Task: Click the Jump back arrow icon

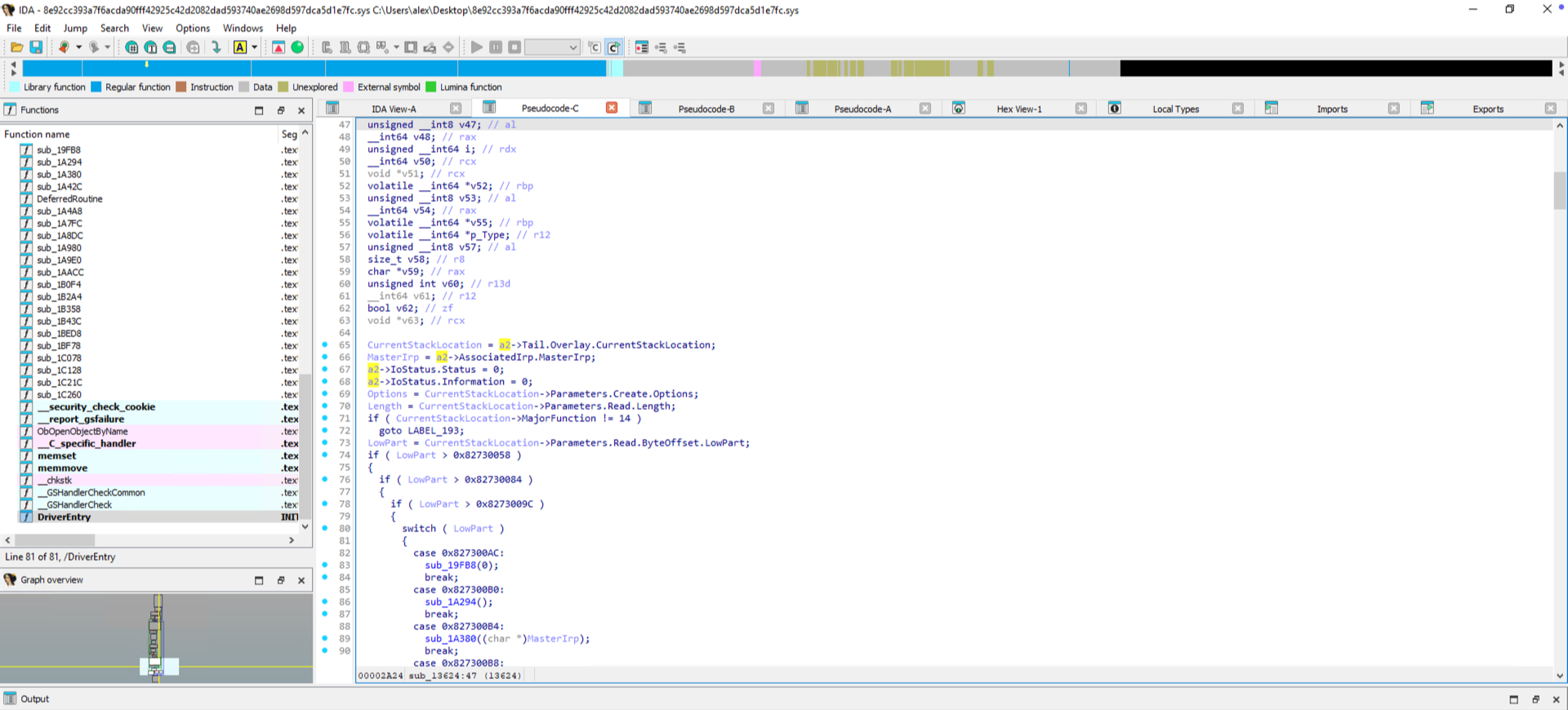Action: point(64,47)
